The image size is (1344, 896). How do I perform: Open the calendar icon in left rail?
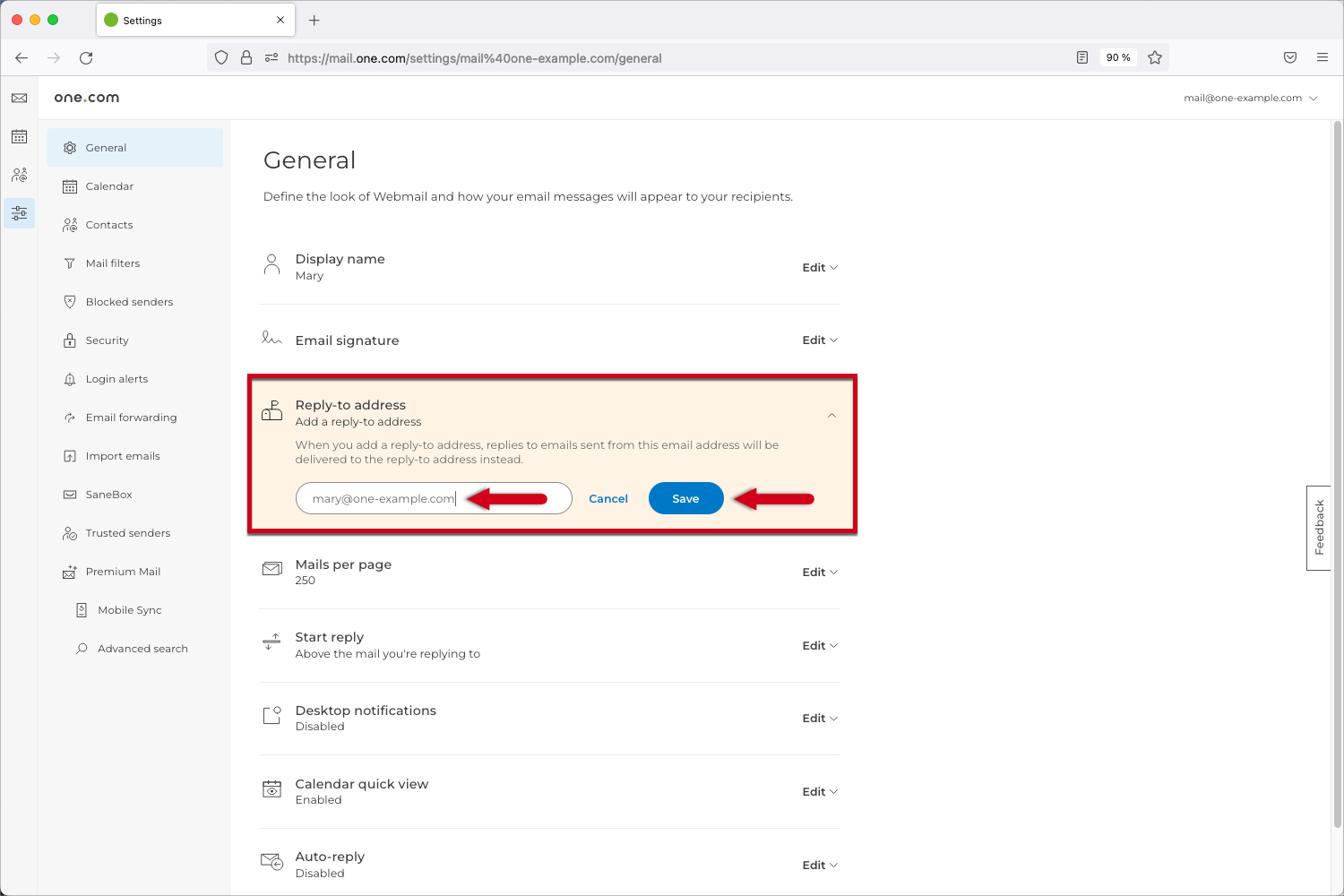[x=19, y=136]
